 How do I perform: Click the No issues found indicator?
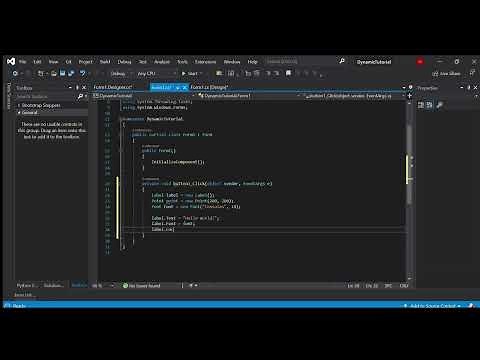[142, 286]
